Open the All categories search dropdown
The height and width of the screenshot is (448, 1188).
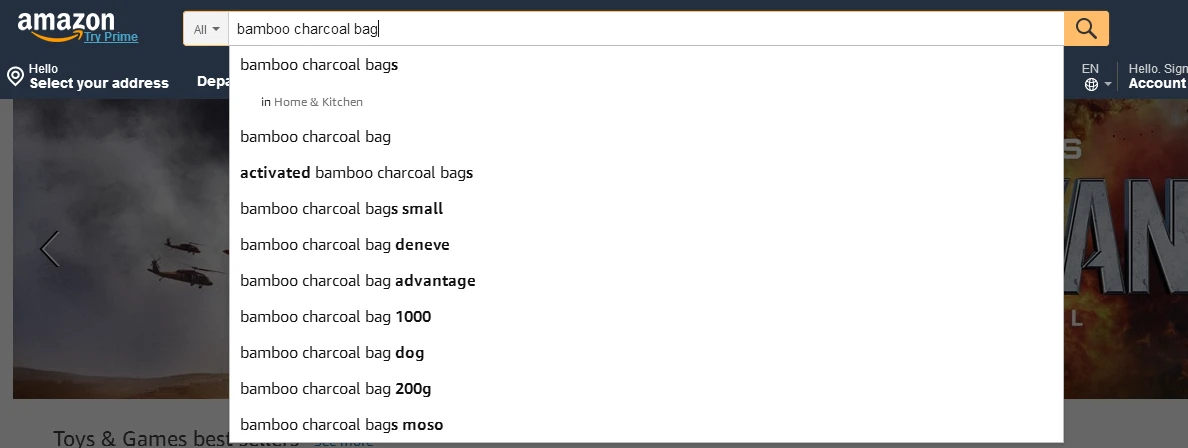206,29
